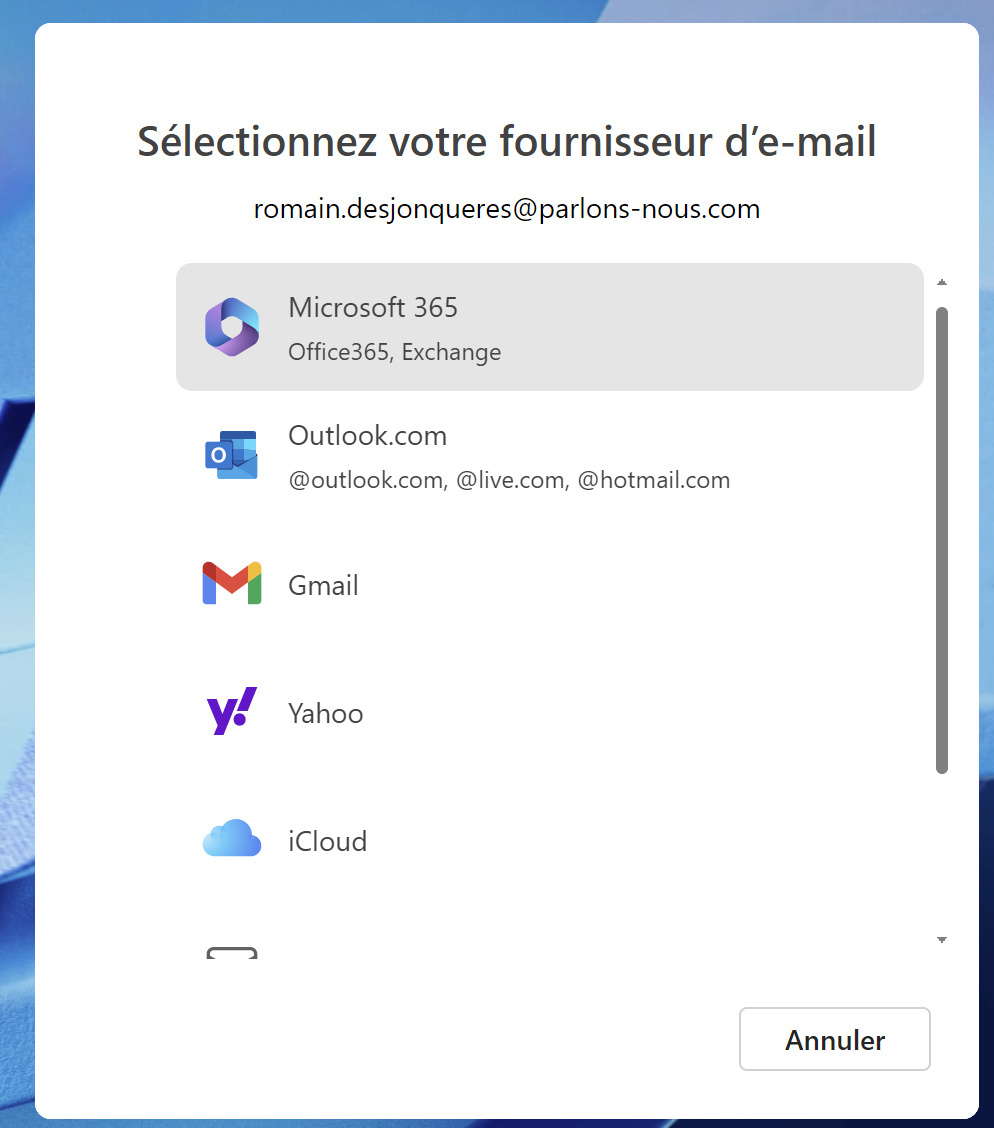Viewport: 994px width, 1128px height.
Task: Choose Outlook.com as email provider
Action: [367, 436]
